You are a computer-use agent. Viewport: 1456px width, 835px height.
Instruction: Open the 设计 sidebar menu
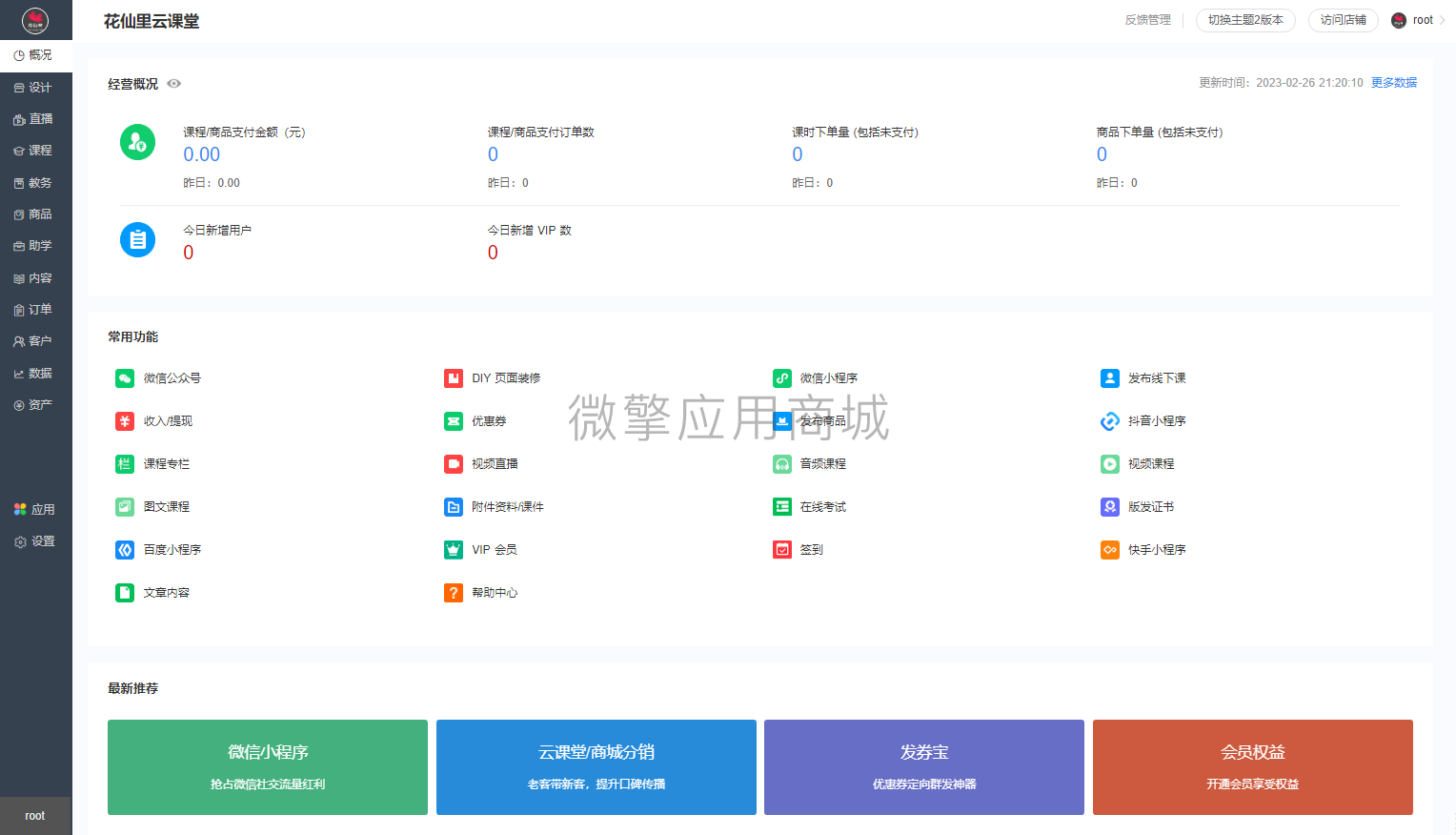tap(36, 88)
